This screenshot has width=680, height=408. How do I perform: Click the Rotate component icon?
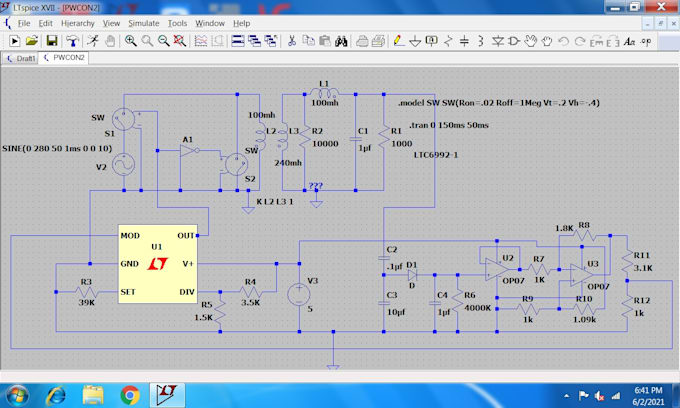coord(596,41)
